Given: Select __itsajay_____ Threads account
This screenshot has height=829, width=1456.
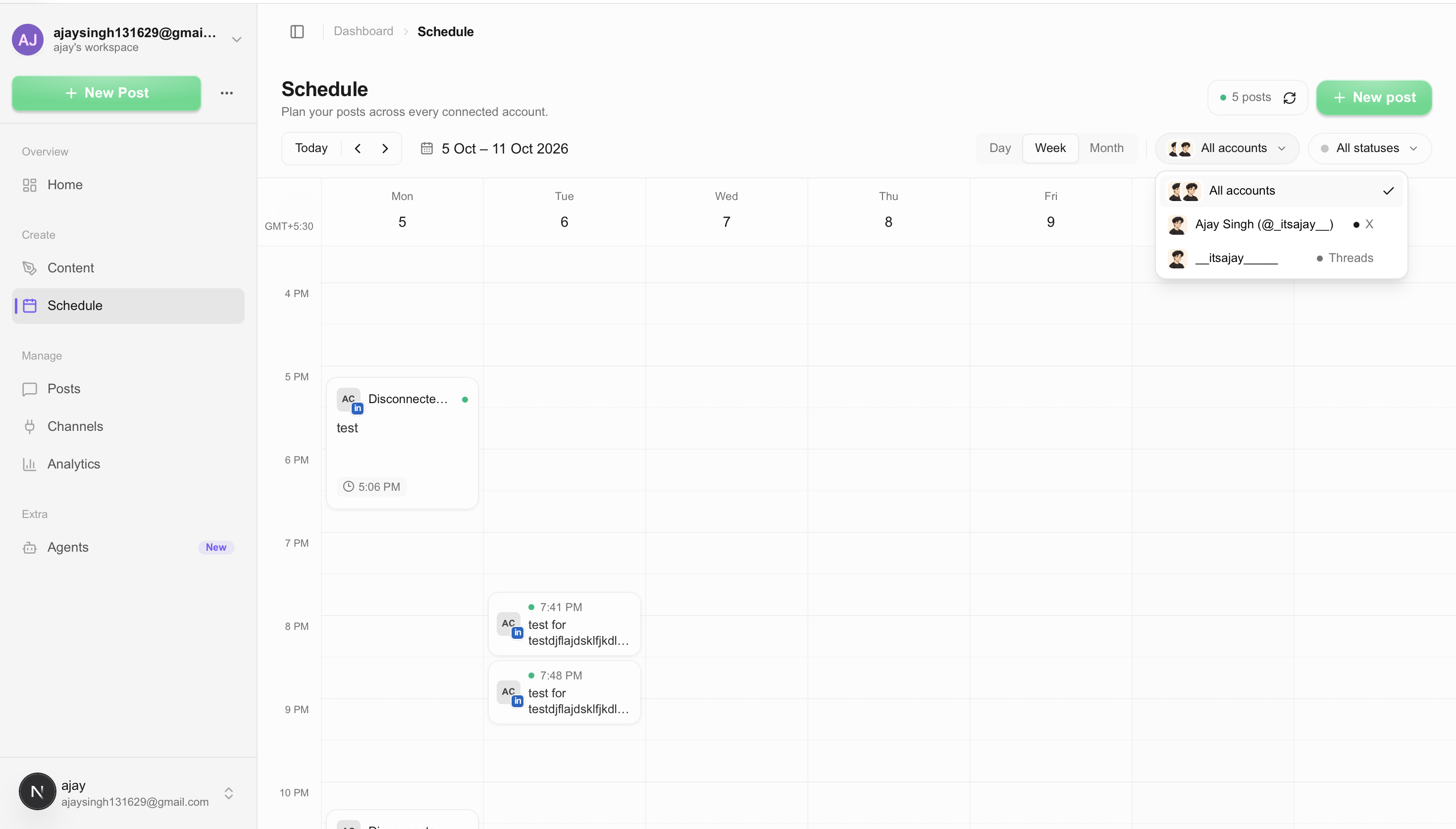Looking at the screenshot, I should click(x=1281, y=258).
